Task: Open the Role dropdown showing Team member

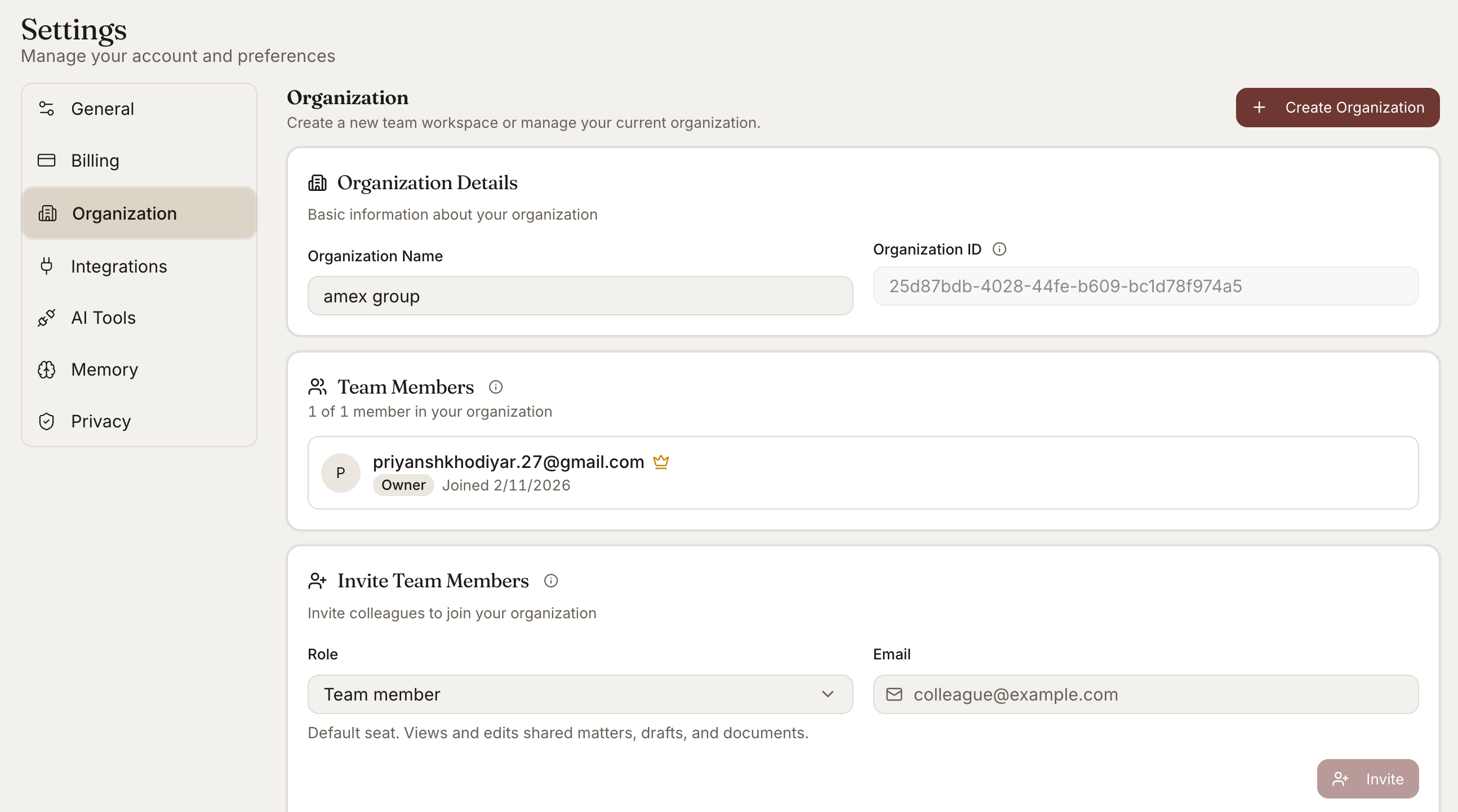Action: 580,694
